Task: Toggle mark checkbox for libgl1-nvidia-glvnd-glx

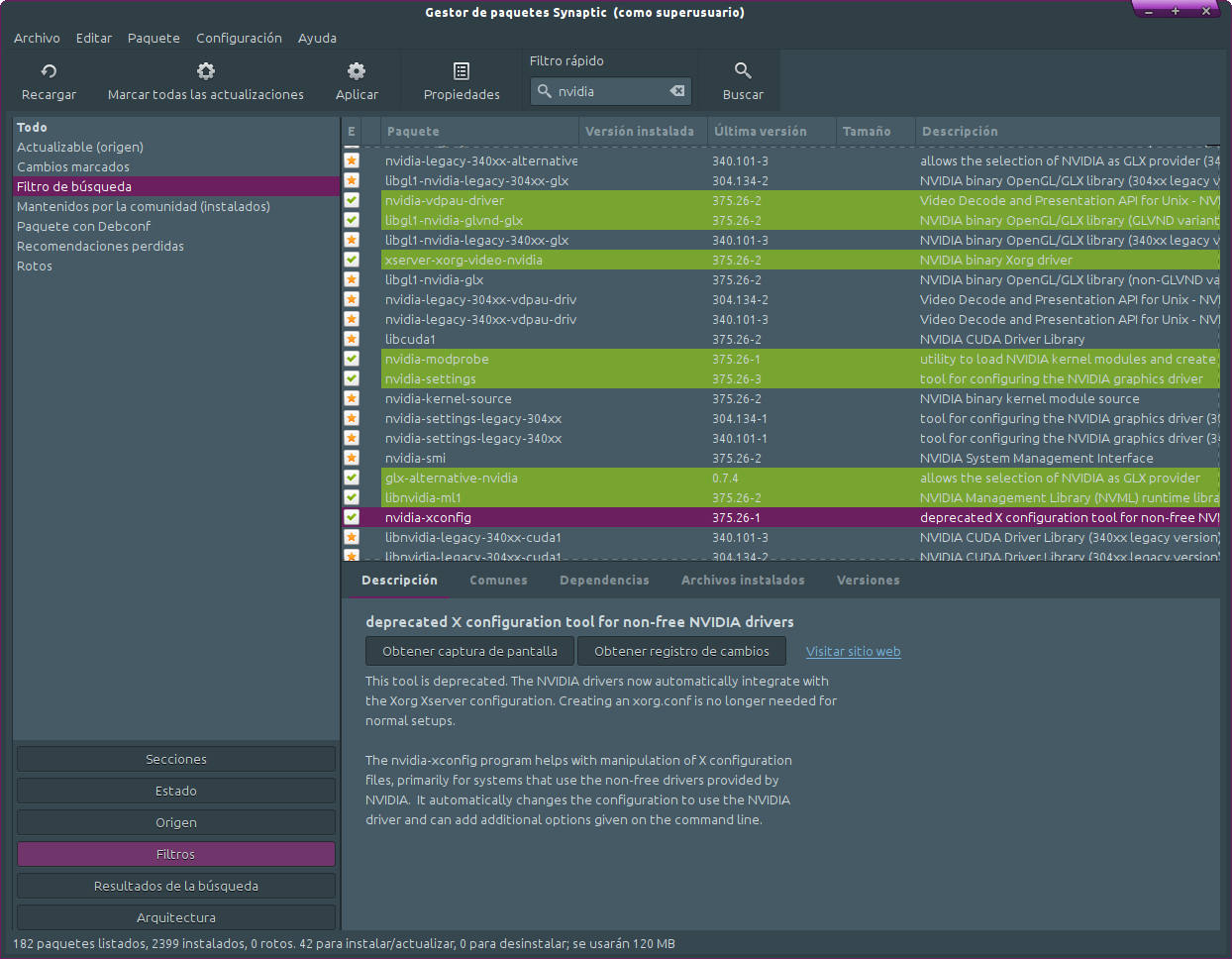Action: (352, 220)
